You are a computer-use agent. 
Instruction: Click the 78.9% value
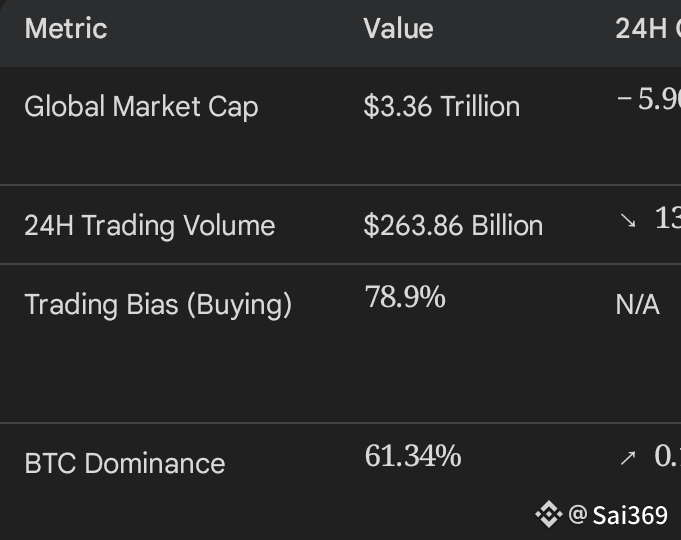[405, 297]
